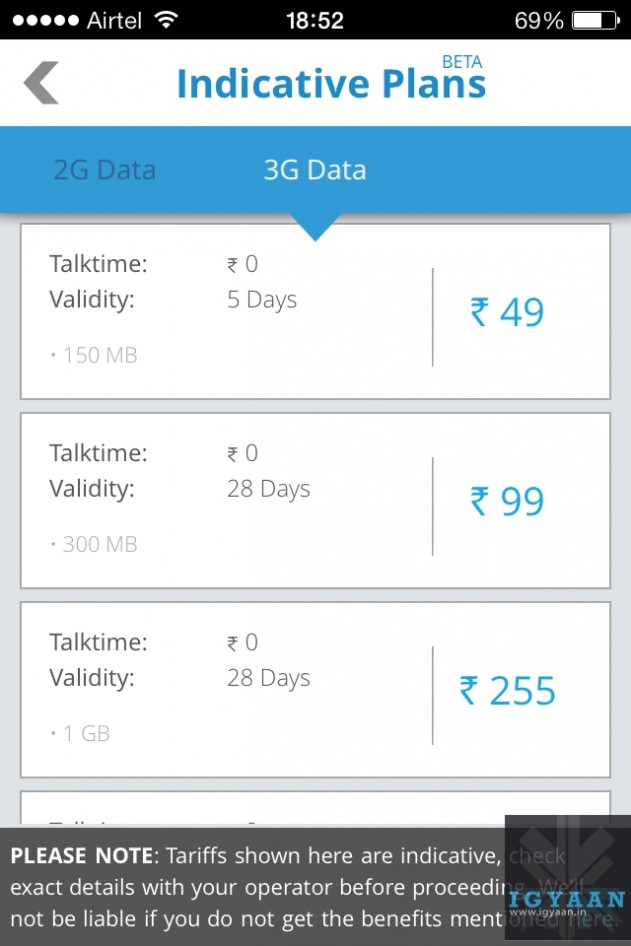Tap the BETA label
The image size is (631, 946).
click(462, 62)
